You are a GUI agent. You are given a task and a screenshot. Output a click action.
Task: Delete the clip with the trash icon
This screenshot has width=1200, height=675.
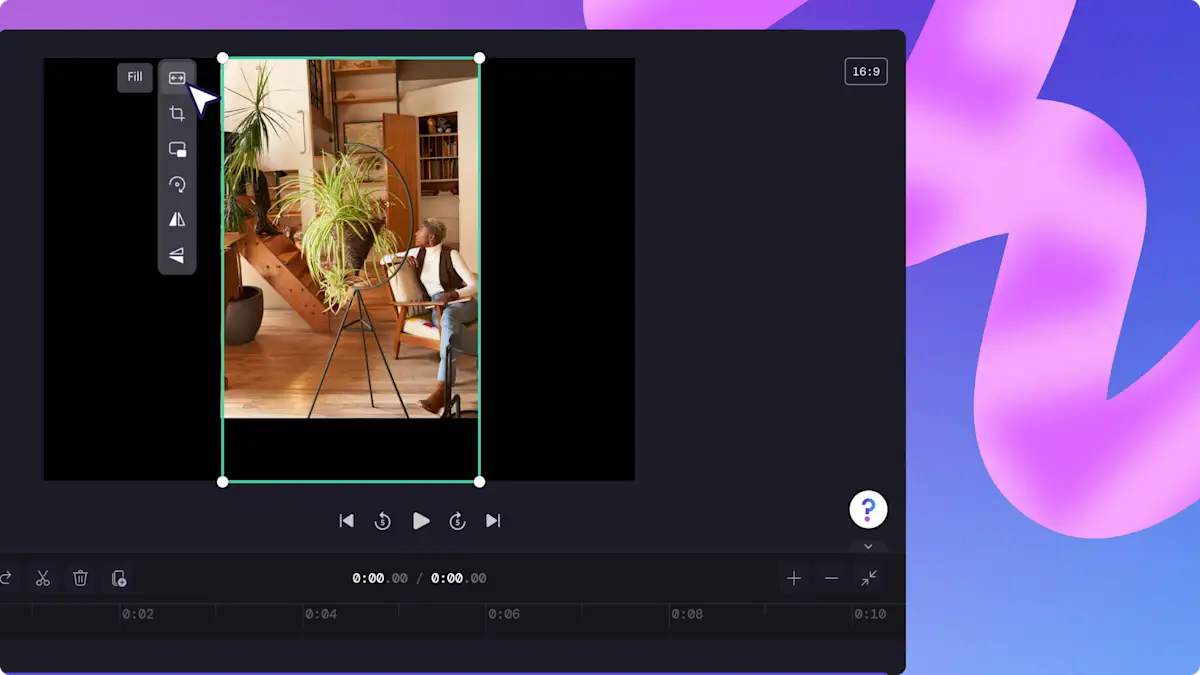tap(80, 577)
